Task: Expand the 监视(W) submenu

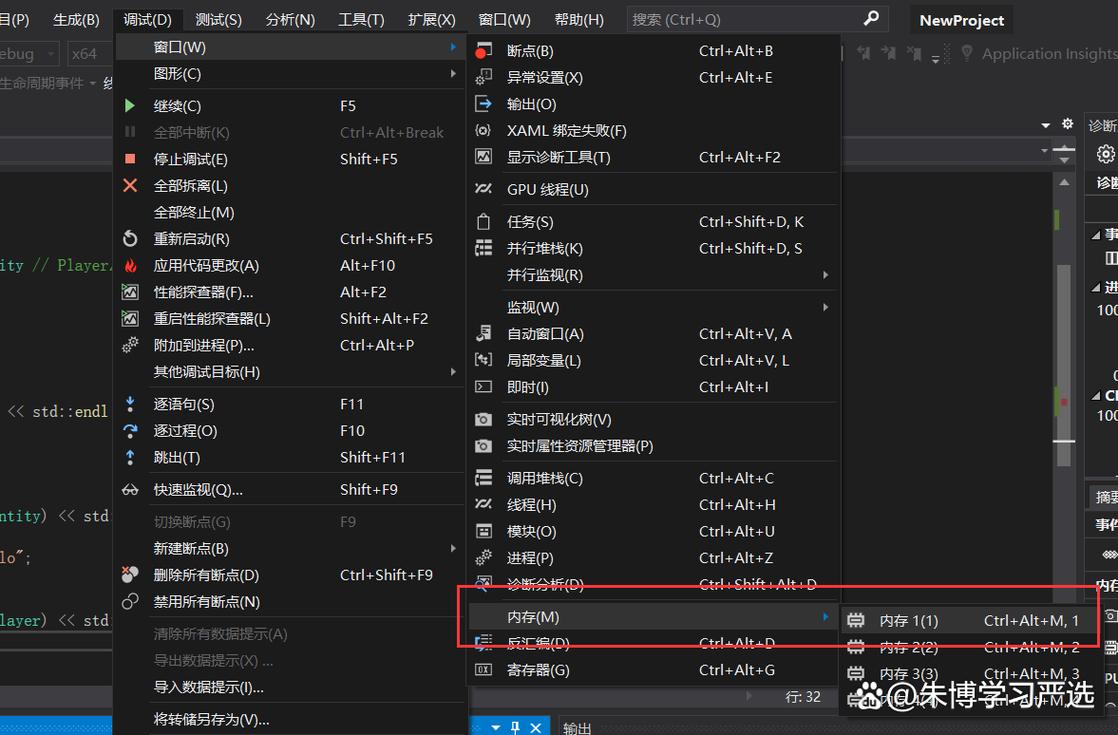Action: (x=825, y=307)
